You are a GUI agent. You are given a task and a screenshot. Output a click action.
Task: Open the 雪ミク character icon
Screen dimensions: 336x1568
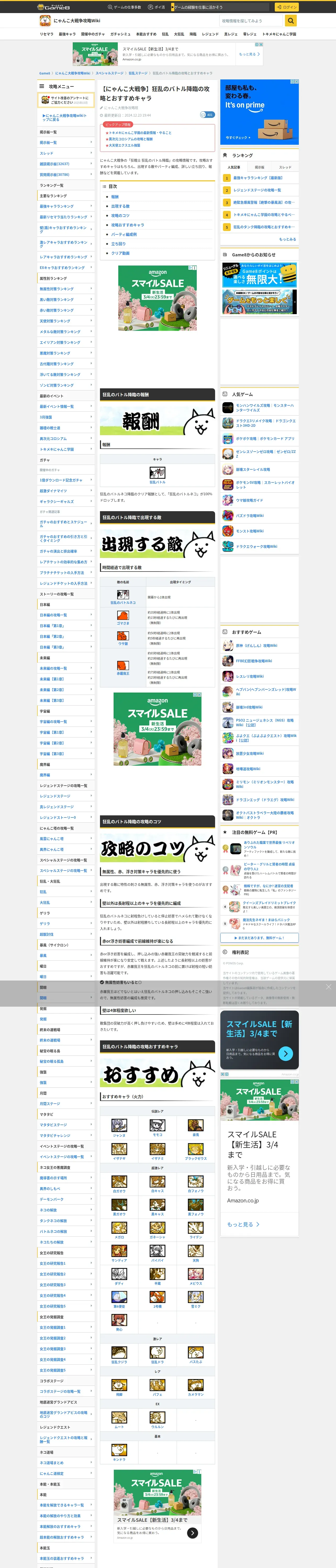(x=196, y=1297)
